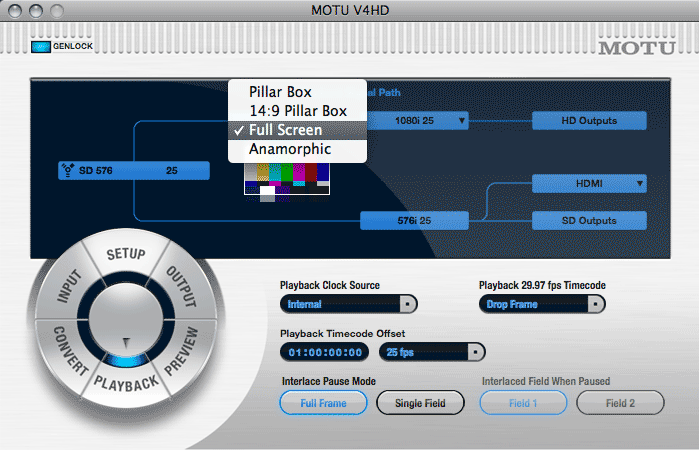Screen dimensions: 699x450
Task: Choose Pillar Box from the popup menu
Action: 280,92
